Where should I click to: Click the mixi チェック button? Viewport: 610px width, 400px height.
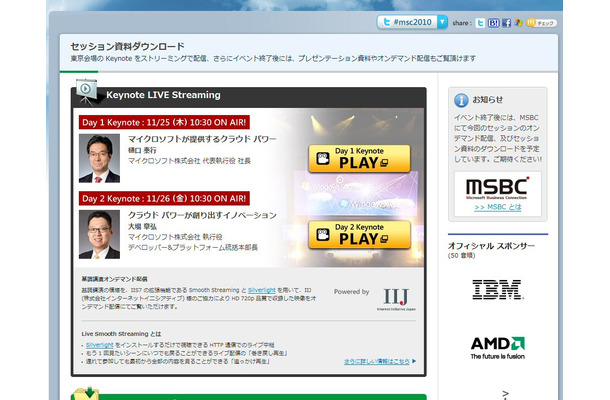point(541,23)
